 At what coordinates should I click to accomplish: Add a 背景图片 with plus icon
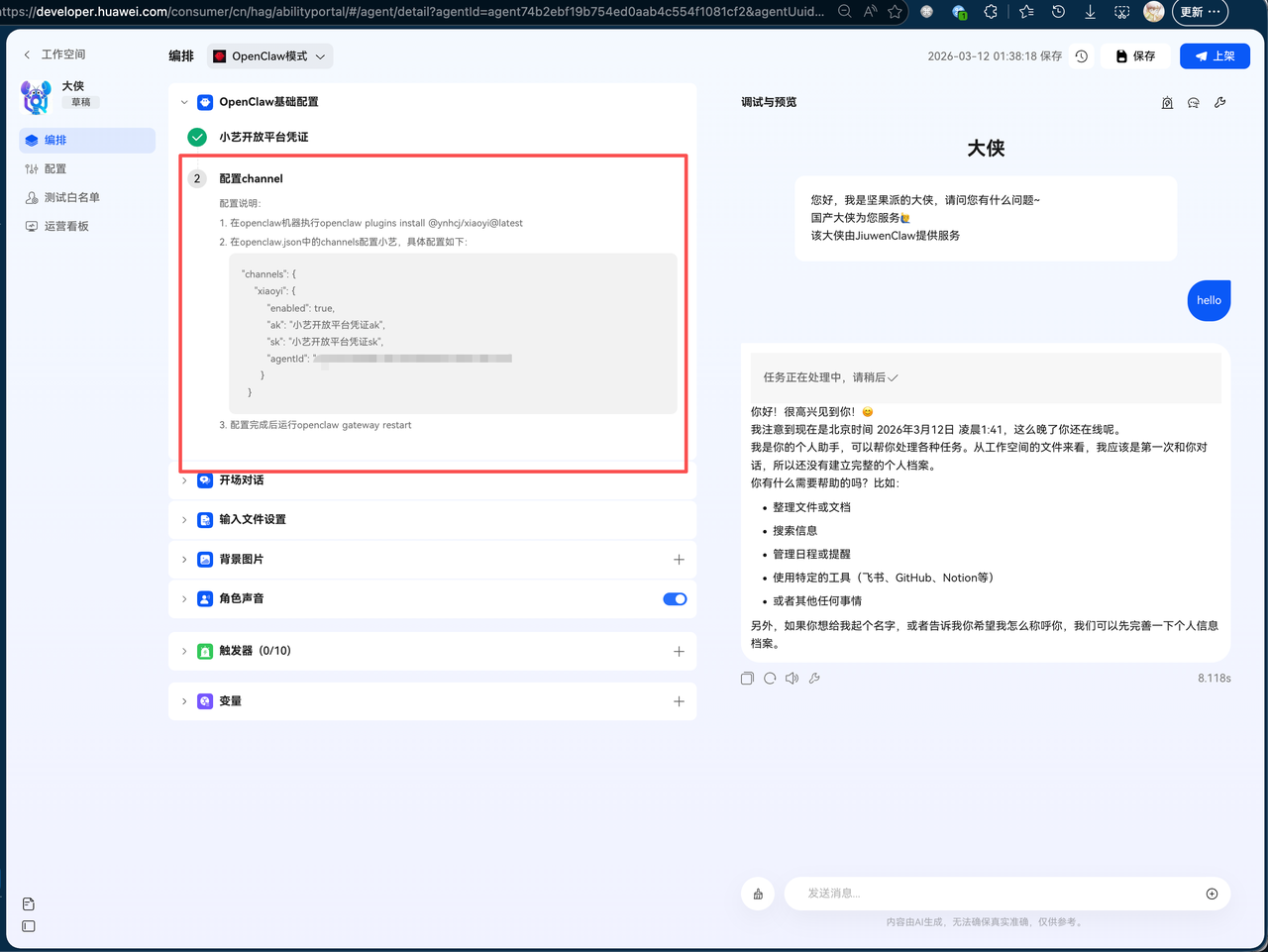(679, 560)
